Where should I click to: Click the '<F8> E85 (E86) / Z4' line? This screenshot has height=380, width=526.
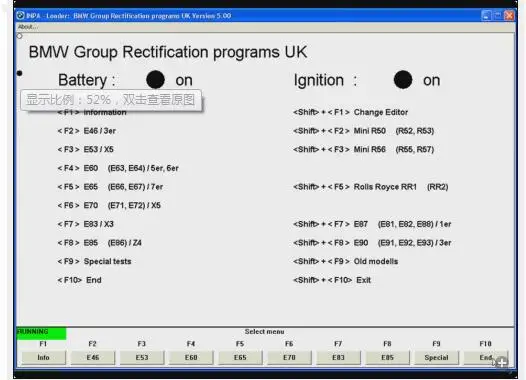(x=99, y=243)
